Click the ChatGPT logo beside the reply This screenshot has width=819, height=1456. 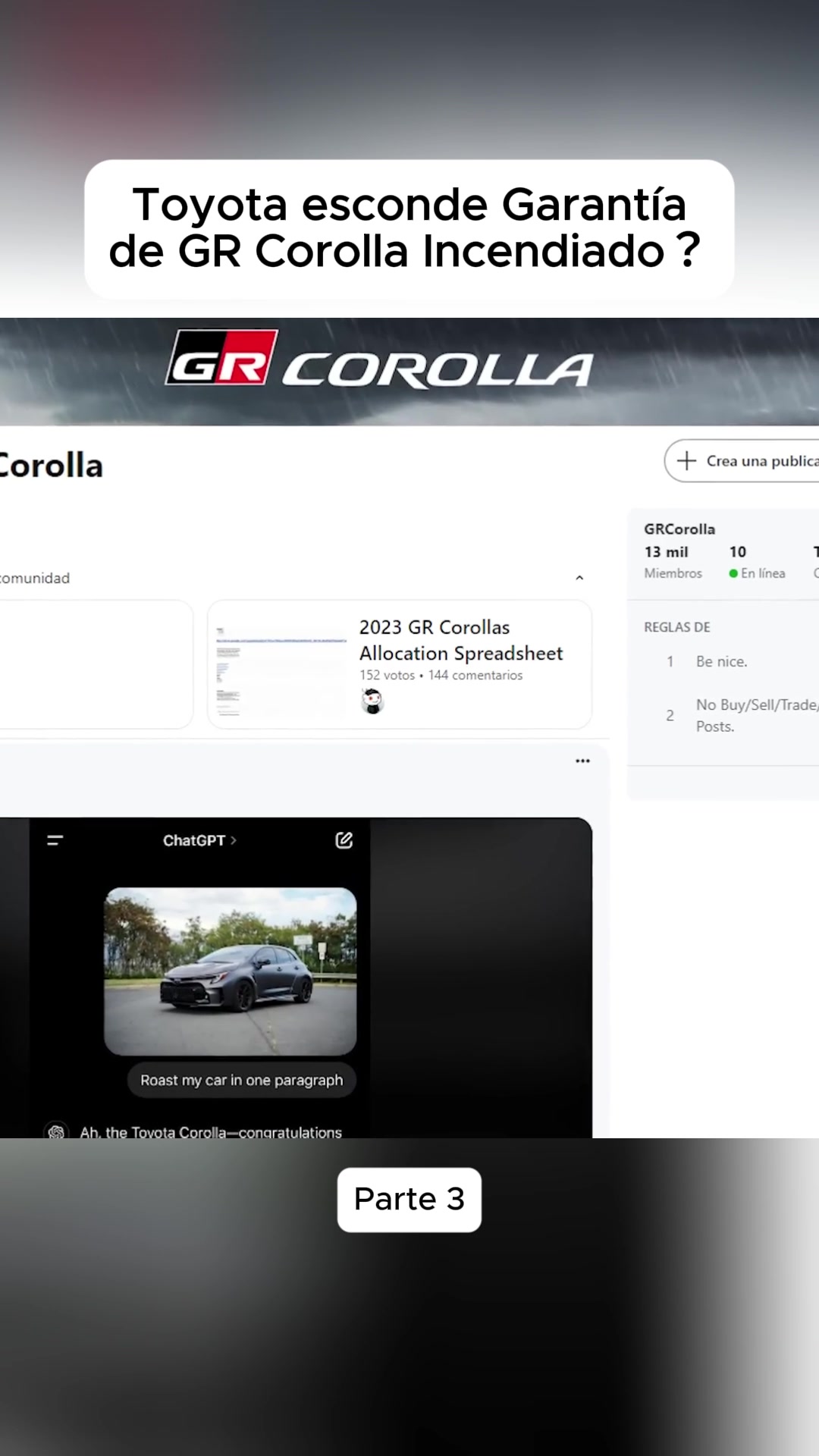pos(56,1131)
